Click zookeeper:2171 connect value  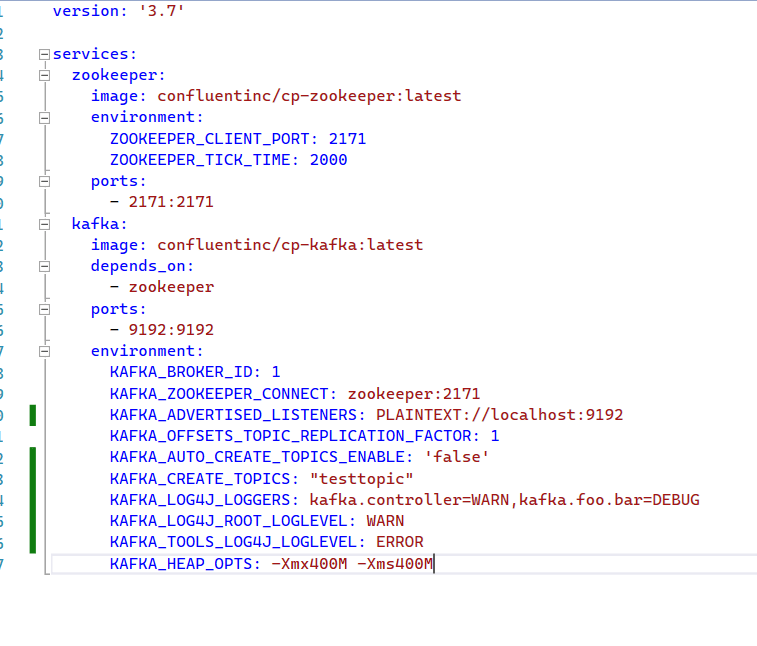click(414, 394)
